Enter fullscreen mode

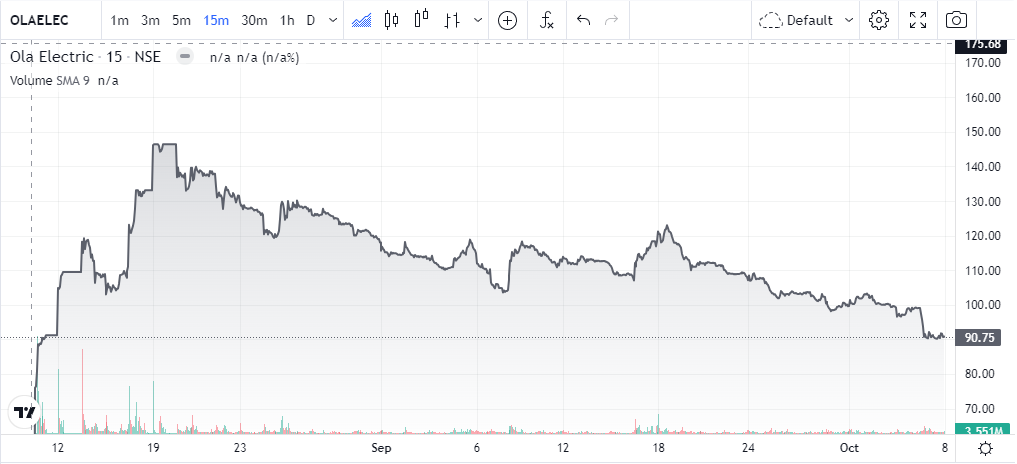[x=918, y=20]
